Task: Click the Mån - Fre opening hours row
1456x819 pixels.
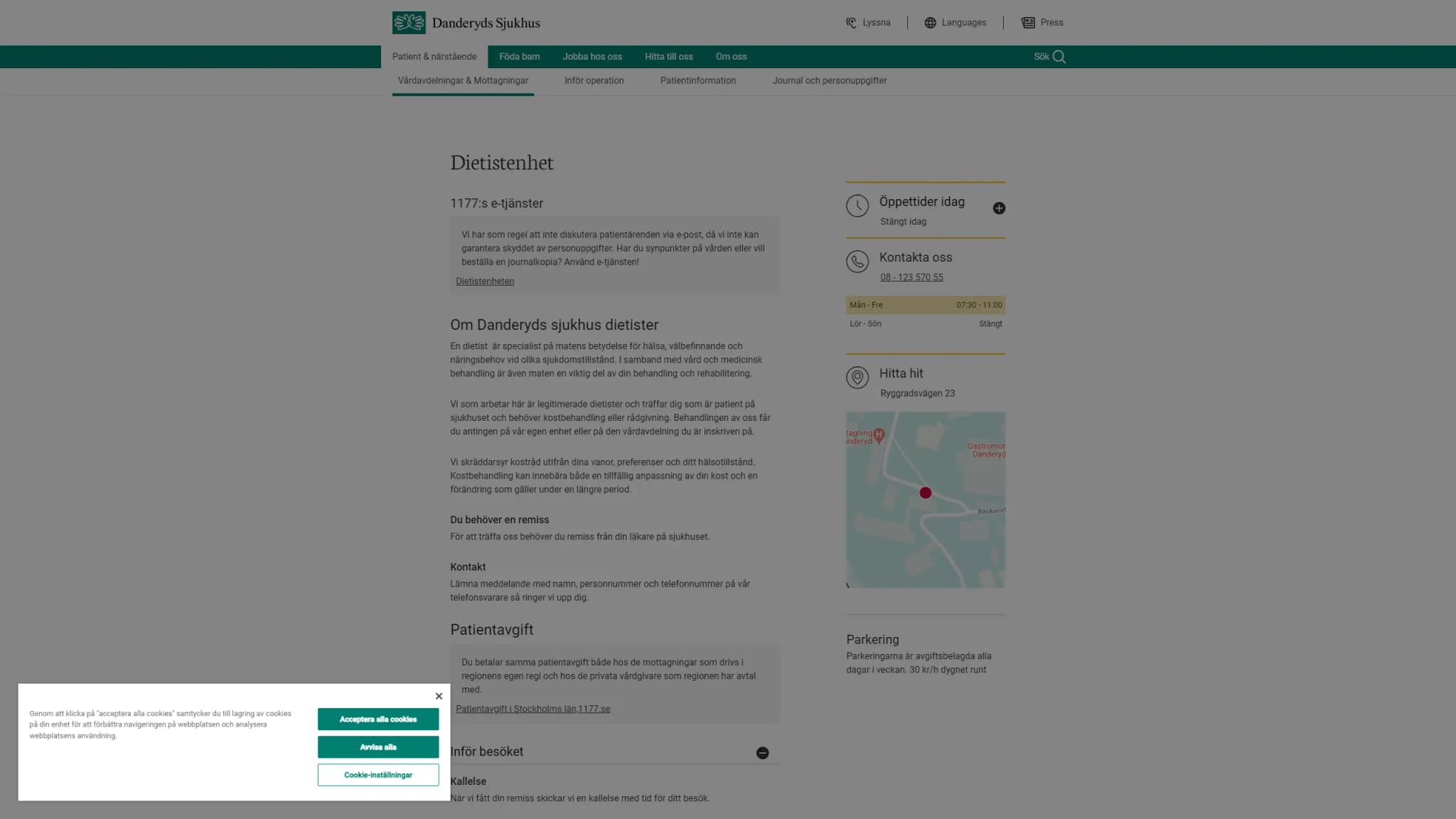Action: click(926, 305)
